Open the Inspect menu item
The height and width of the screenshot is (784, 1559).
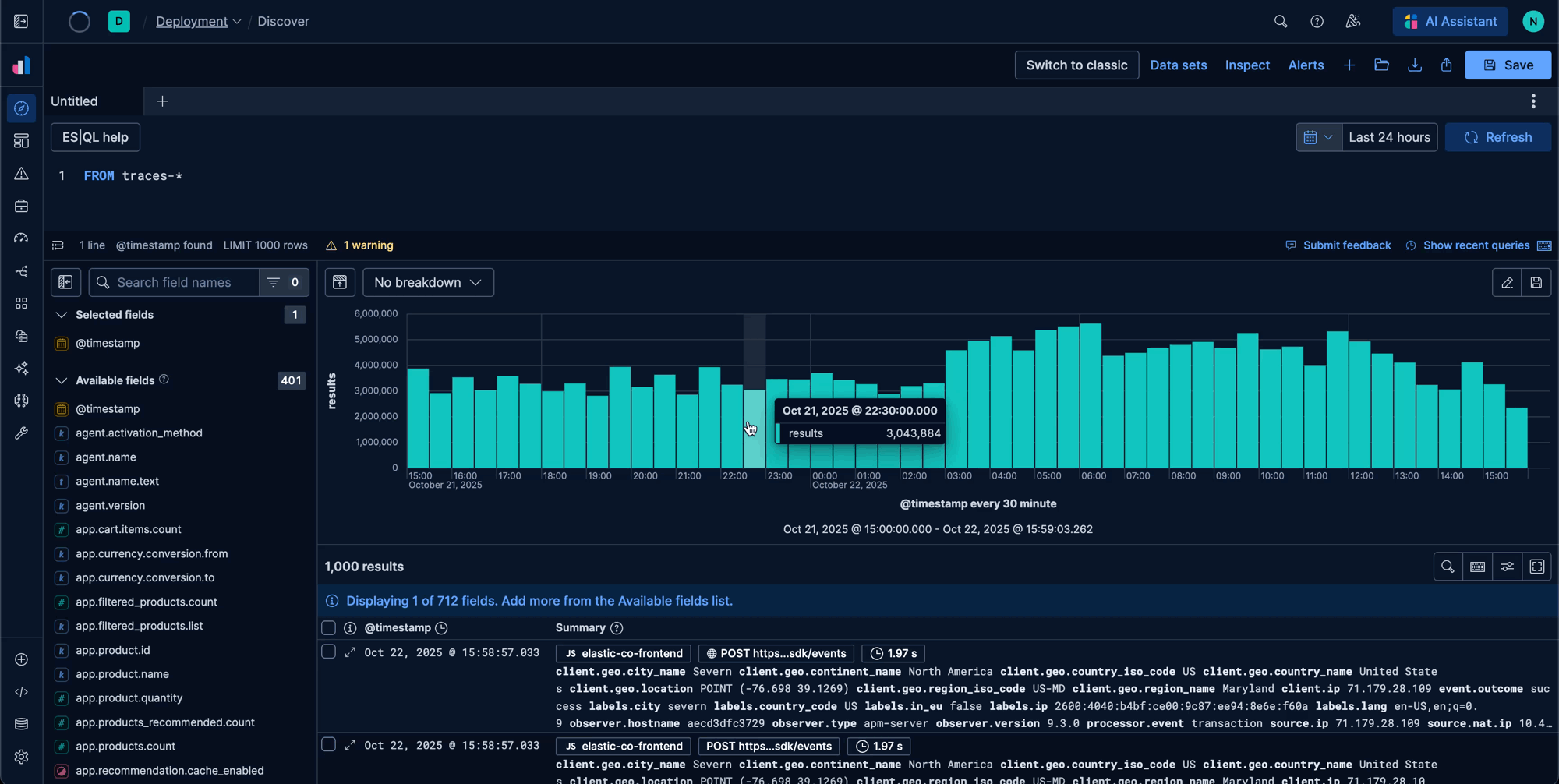pyautogui.click(x=1247, y=65)
